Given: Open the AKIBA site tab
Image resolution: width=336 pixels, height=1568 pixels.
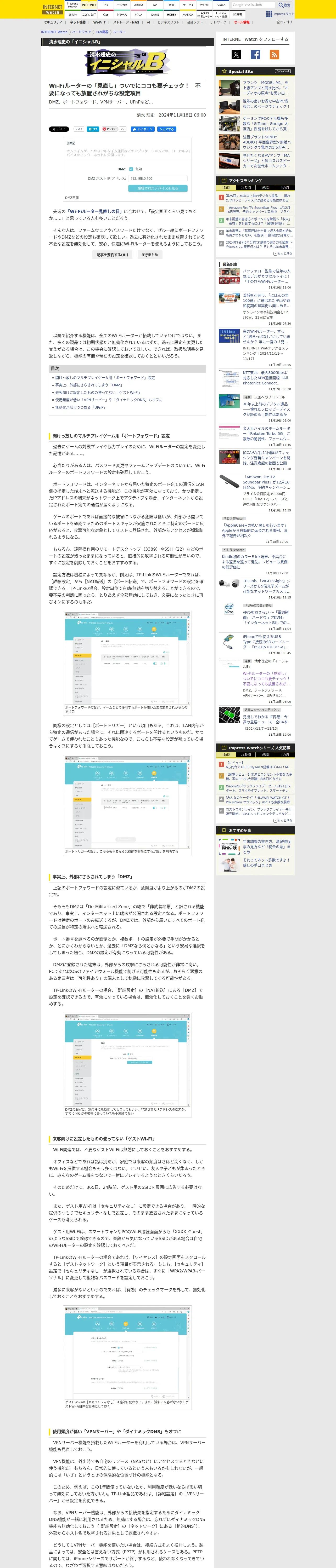Looking at the screenshot, I should pyautogui.click(x=138, y=5).
